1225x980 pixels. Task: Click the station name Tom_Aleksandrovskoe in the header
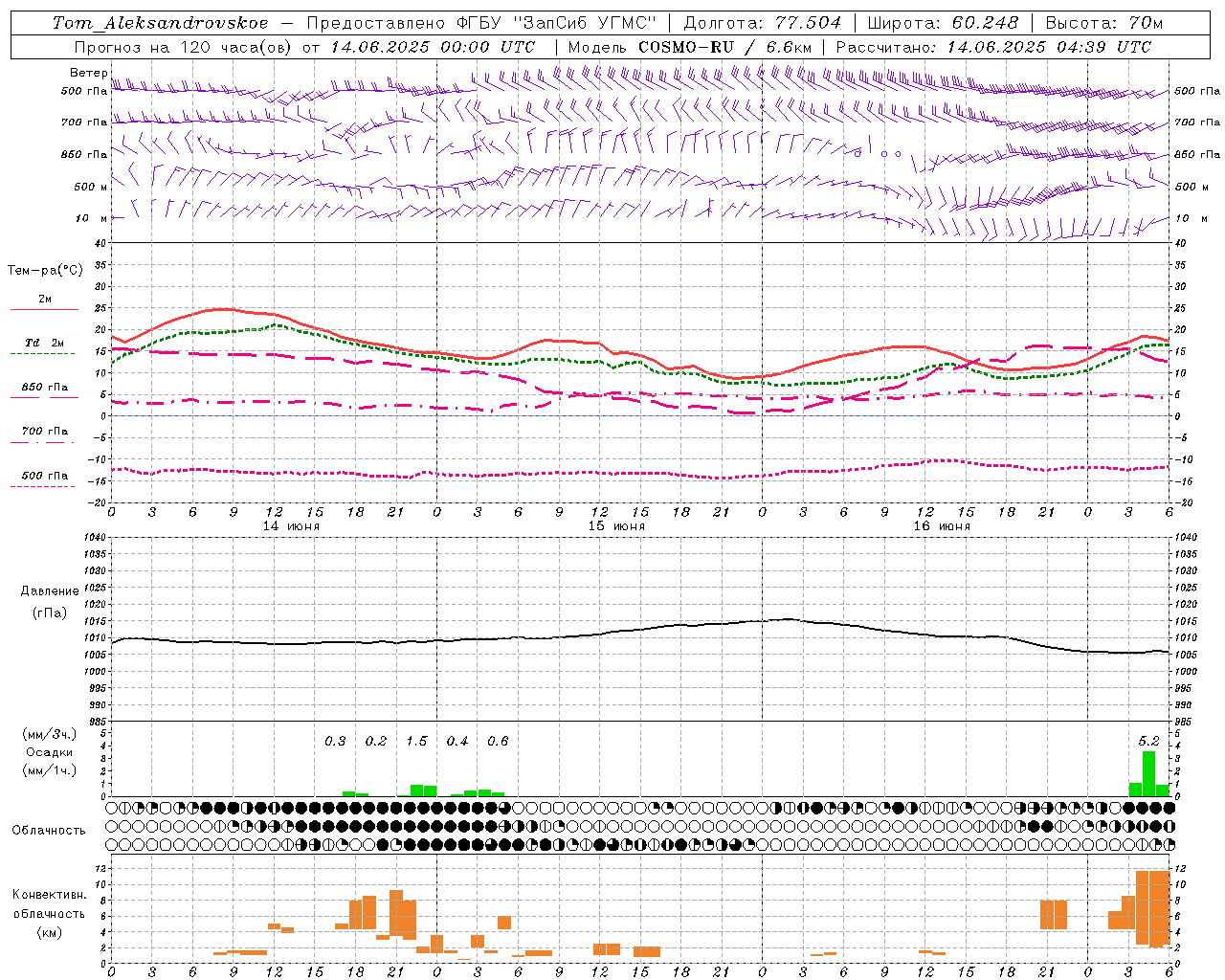coord(161,23)
